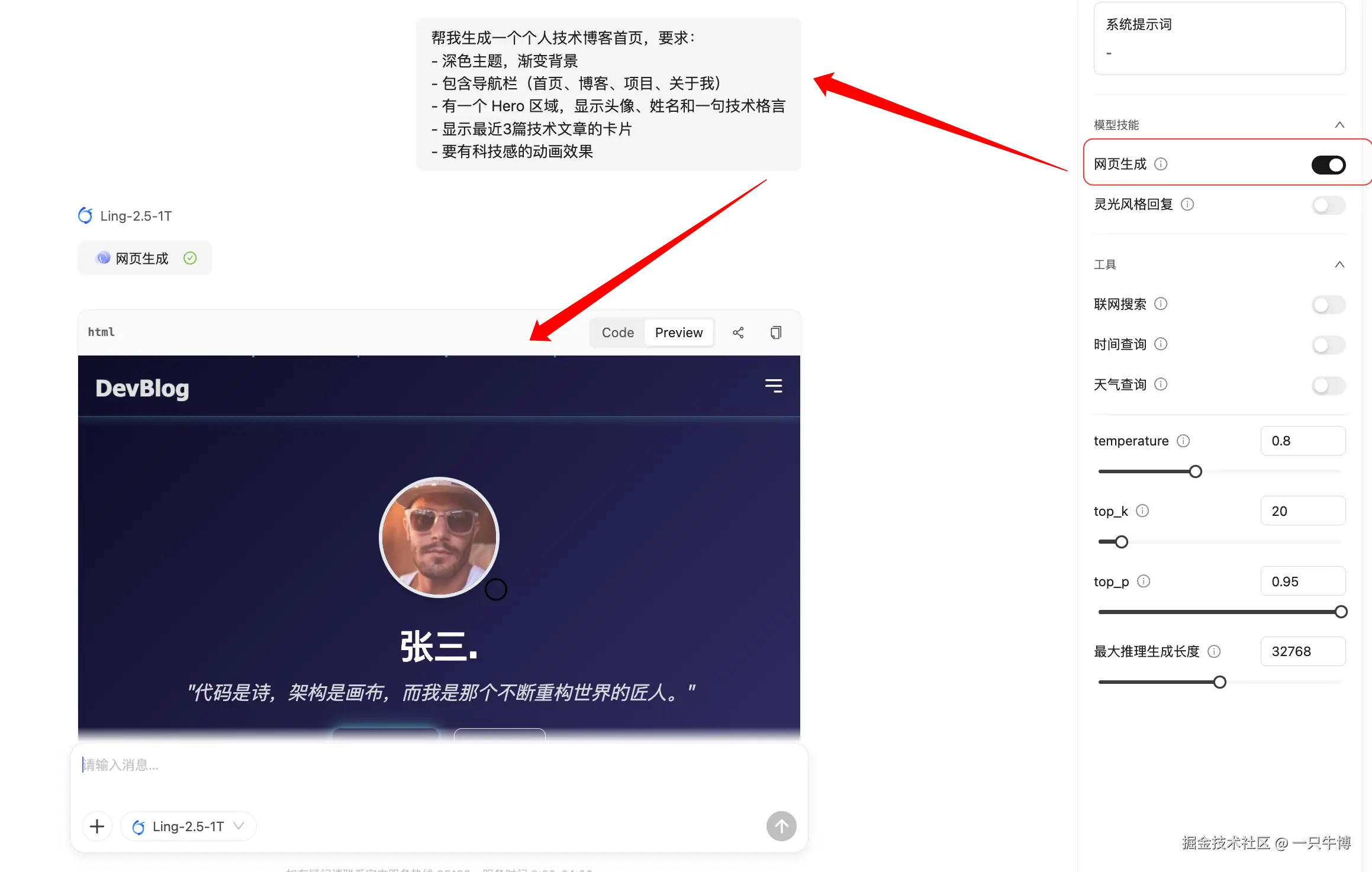This screenshot has height=872, width=1372.
Task: Click the info icon next to temperature
Action: 1183,441
